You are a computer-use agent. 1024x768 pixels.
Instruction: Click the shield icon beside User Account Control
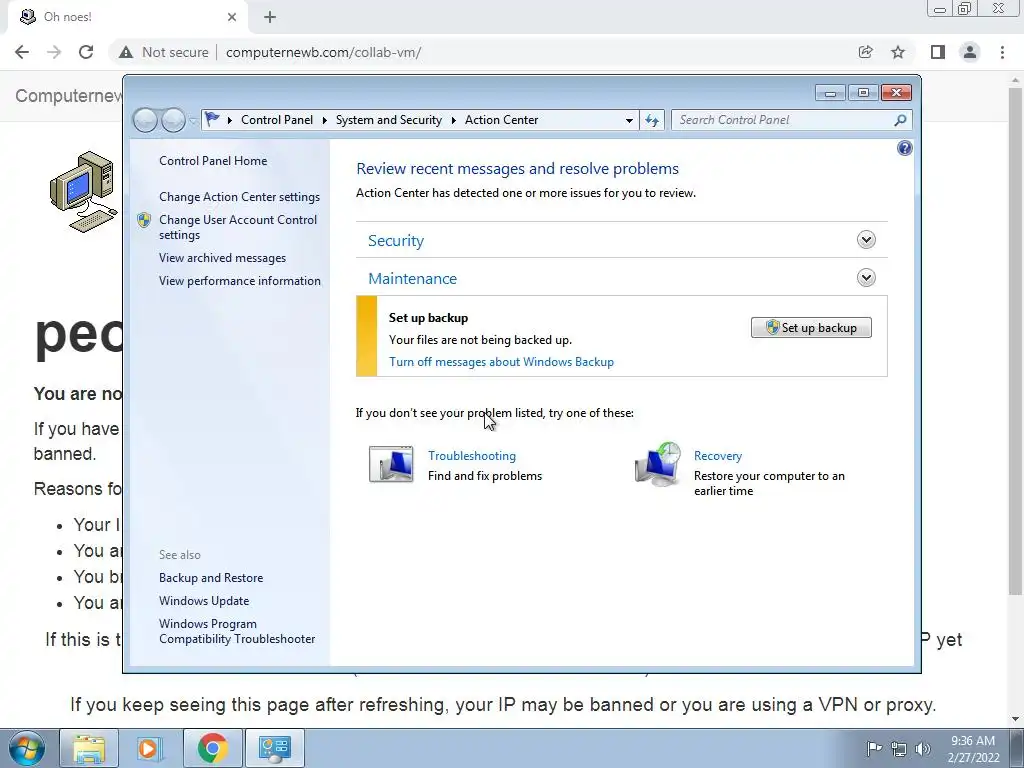point(144,220)
